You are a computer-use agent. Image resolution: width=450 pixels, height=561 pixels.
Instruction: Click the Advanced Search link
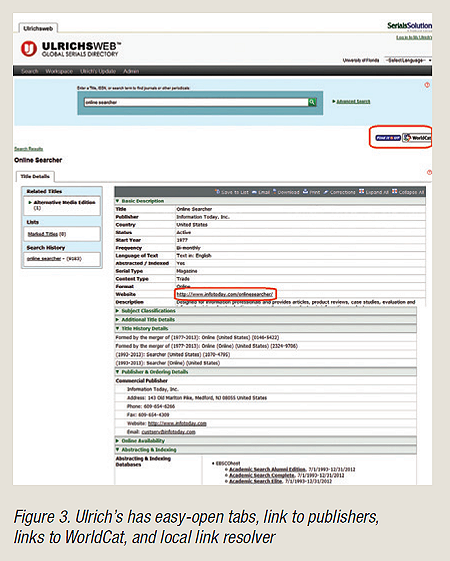click(353, 102)
